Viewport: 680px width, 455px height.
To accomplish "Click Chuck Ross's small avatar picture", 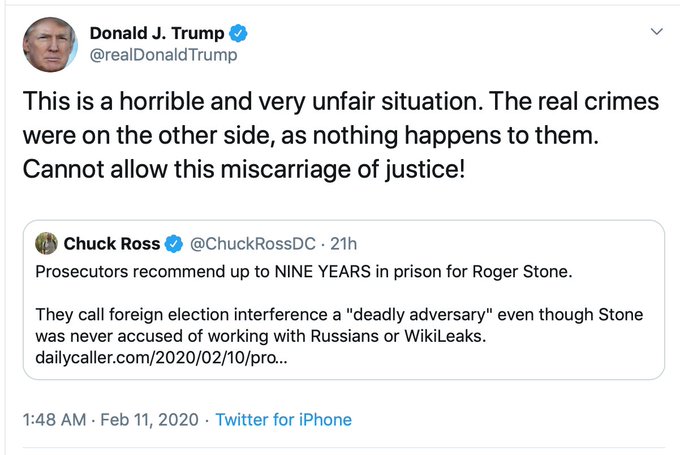I will tap(46, 243).
